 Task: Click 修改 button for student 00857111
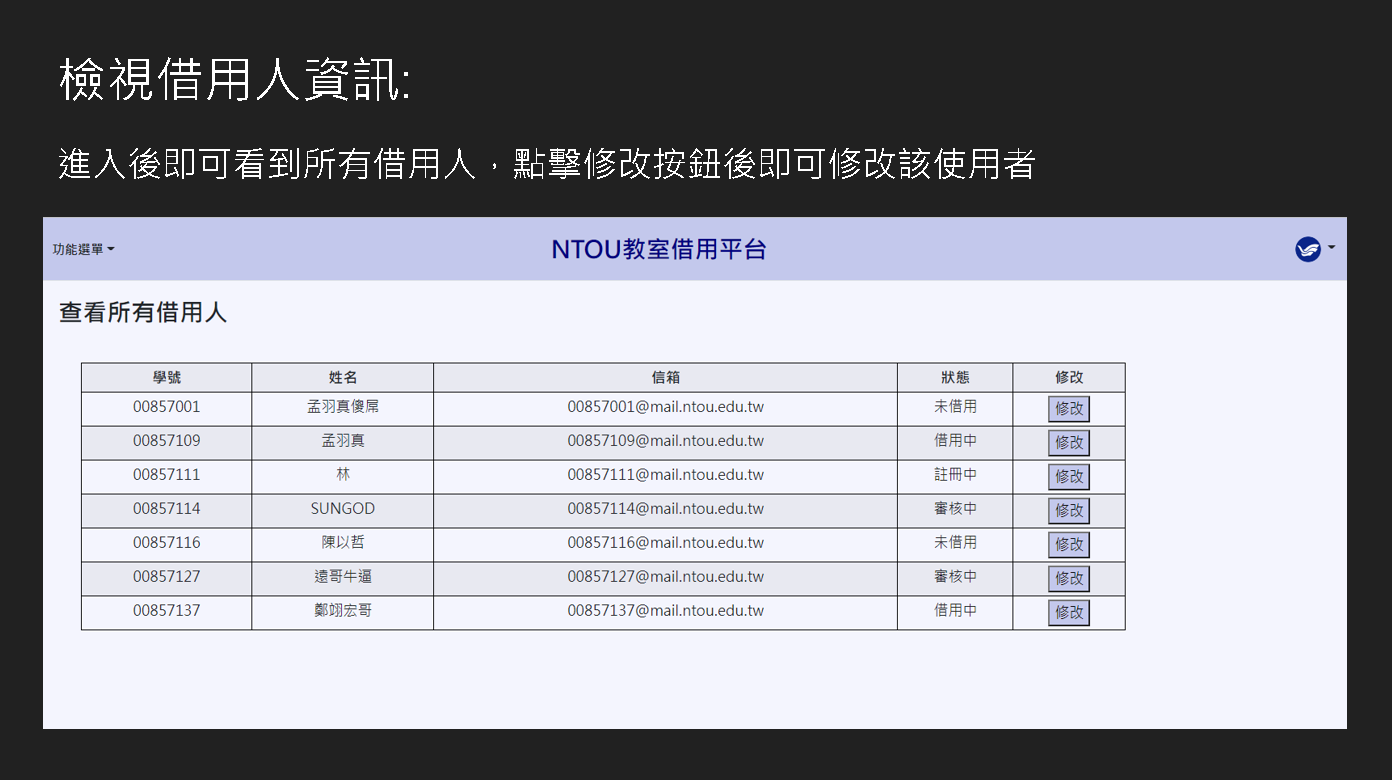point(1069,477)
